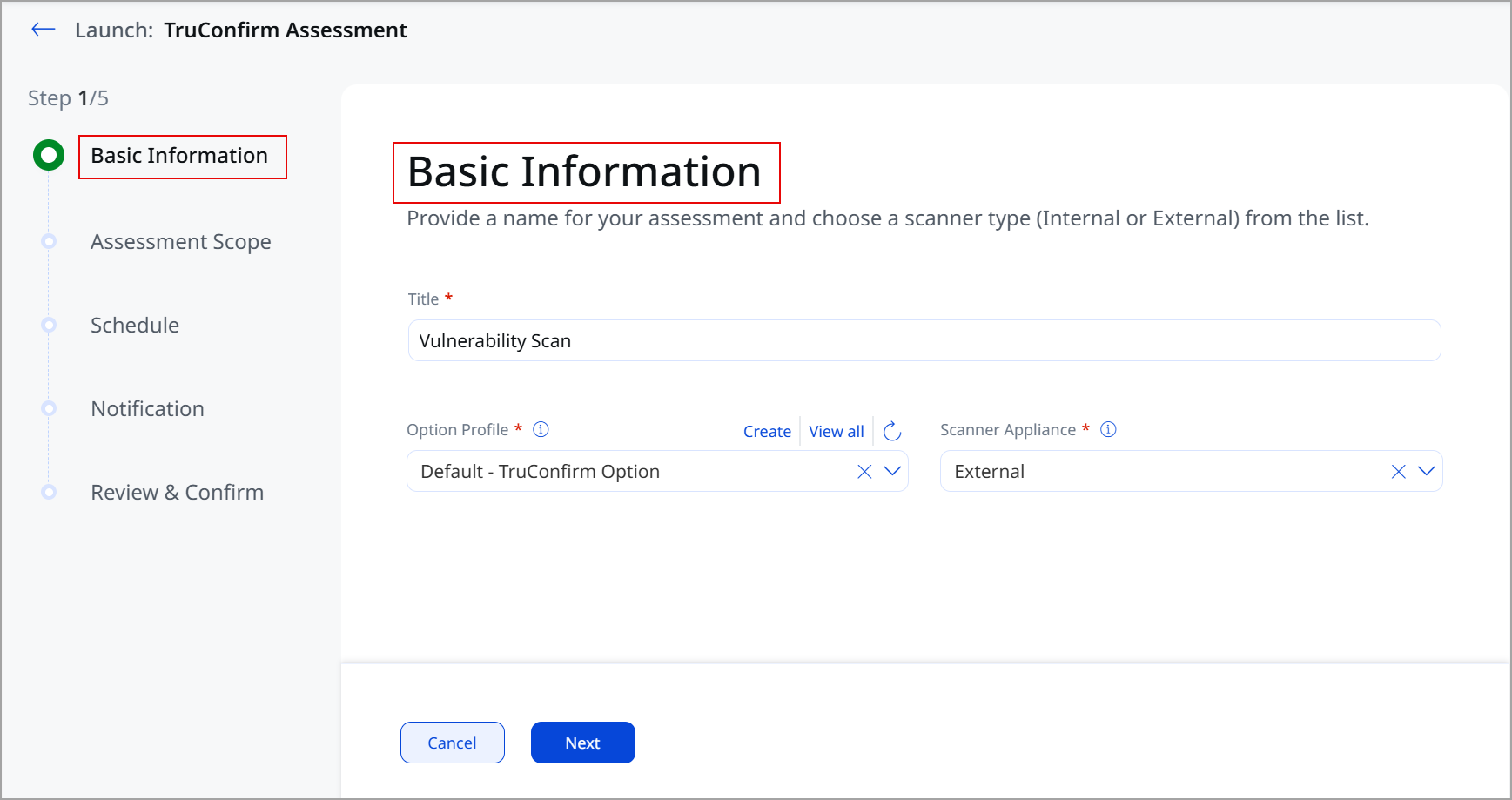Viewport: 1512px width, 800px height.
Task: Go to the Assessment Scope step
Action: pos(181,241)
